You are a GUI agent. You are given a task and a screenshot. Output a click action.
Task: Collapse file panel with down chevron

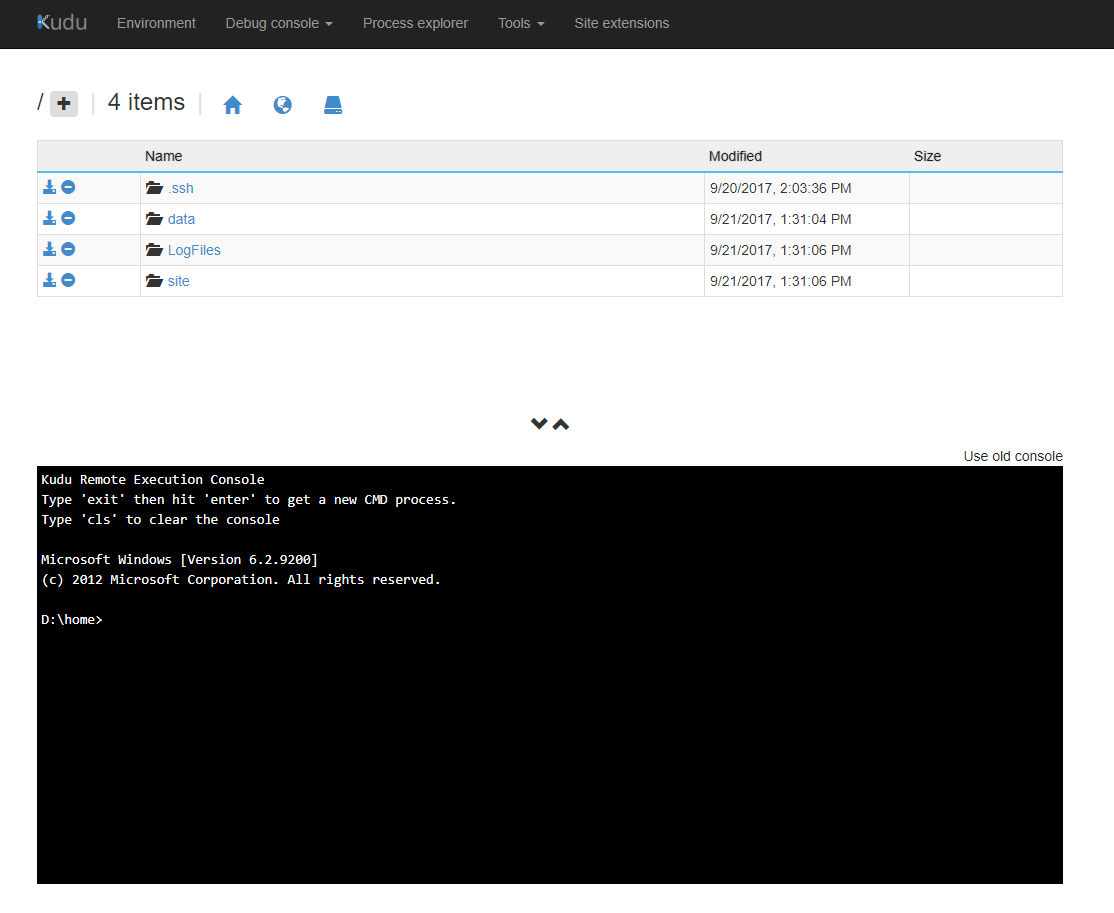[x=539, y=424]
